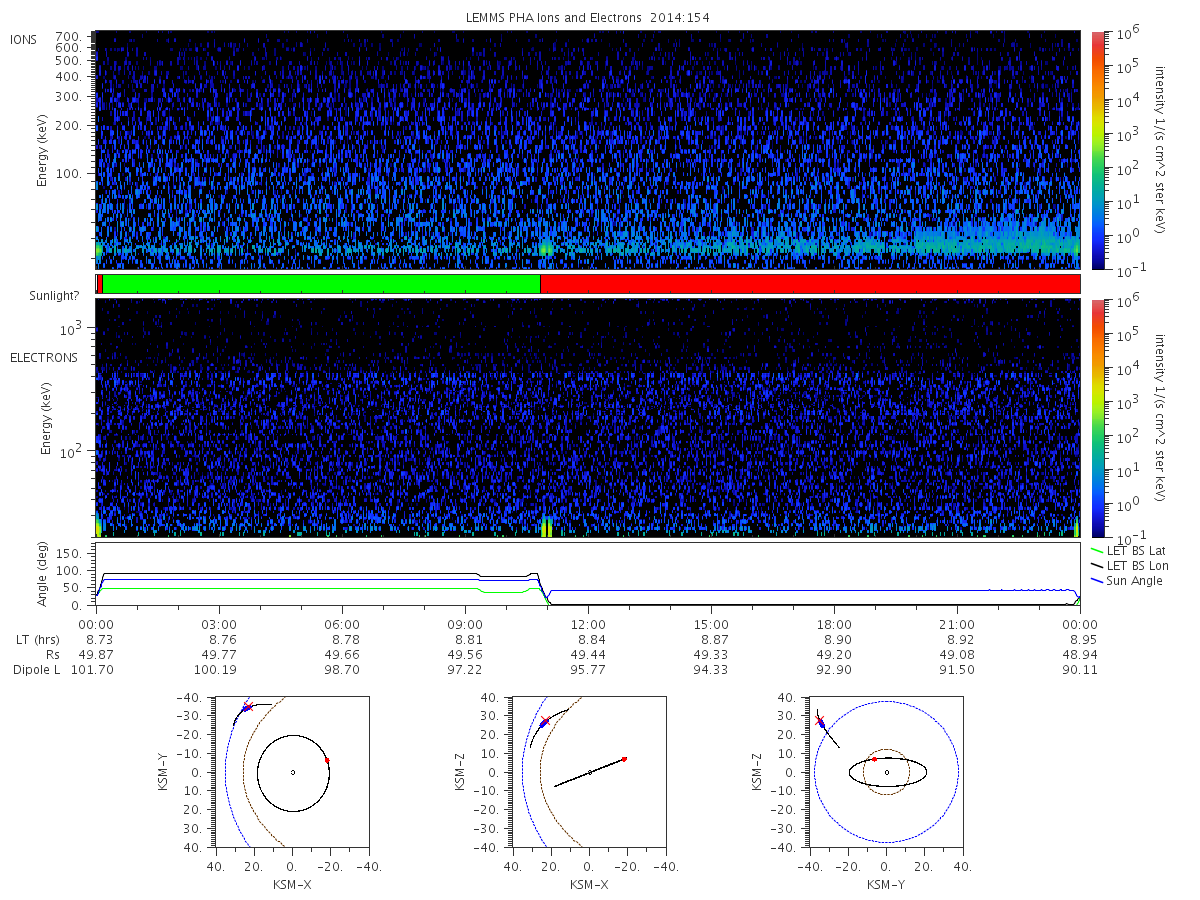Click the green Sunlight bar segment
This screenshot has height=900, width=1200.
[321, 284]
